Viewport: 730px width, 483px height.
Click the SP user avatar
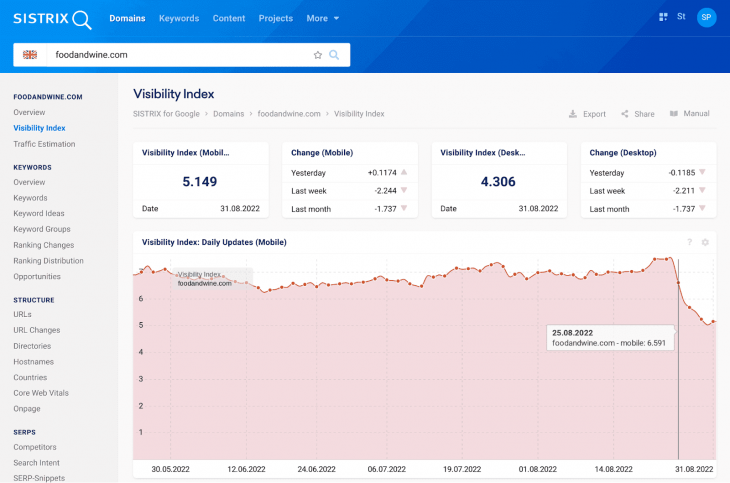point(706,17)
